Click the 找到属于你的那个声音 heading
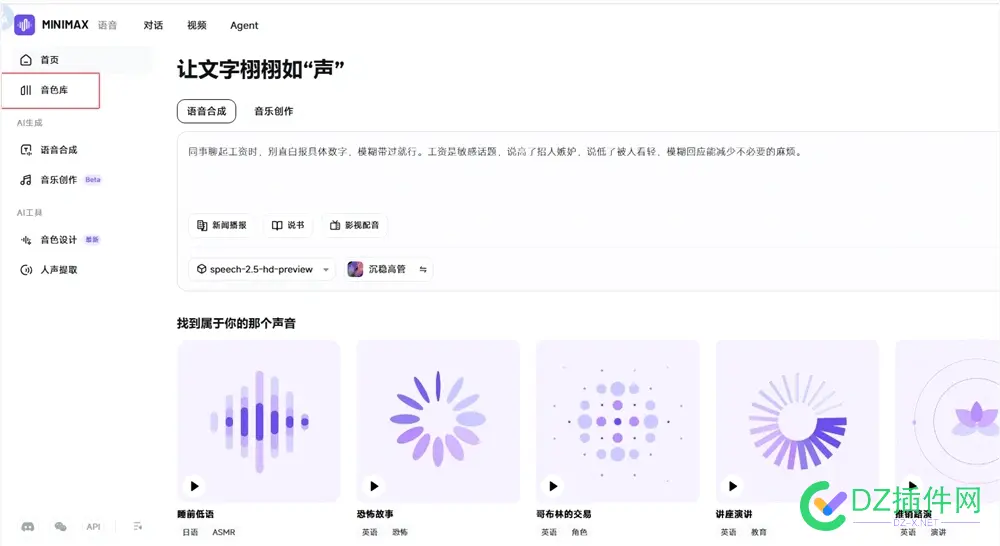 236,323
